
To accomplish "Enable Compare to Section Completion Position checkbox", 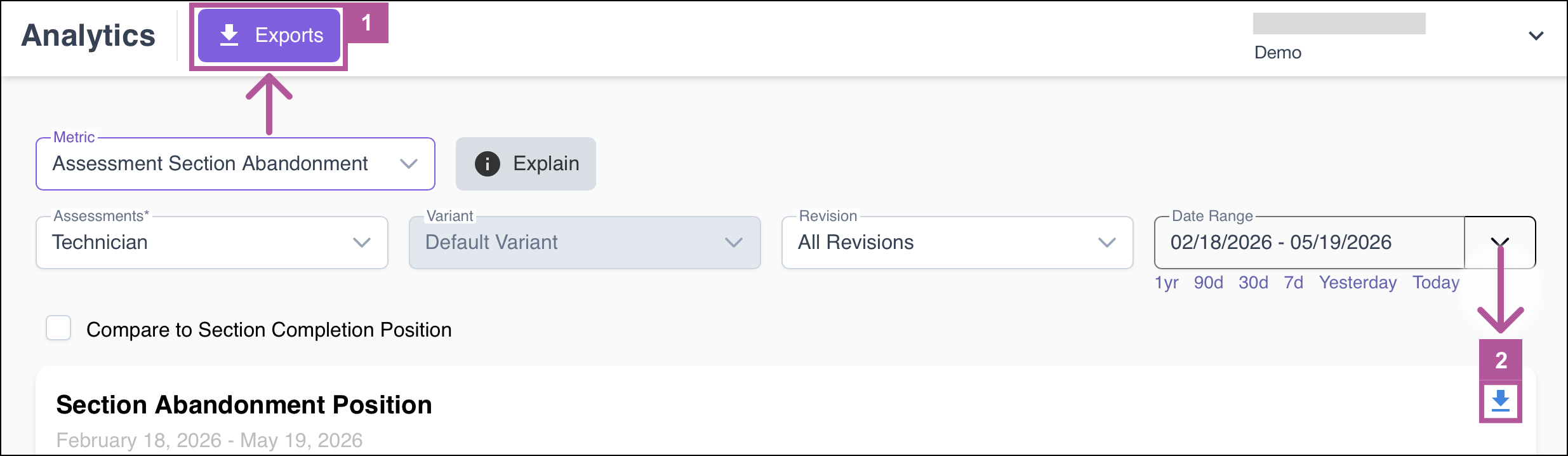I will [x=58, y=328].
